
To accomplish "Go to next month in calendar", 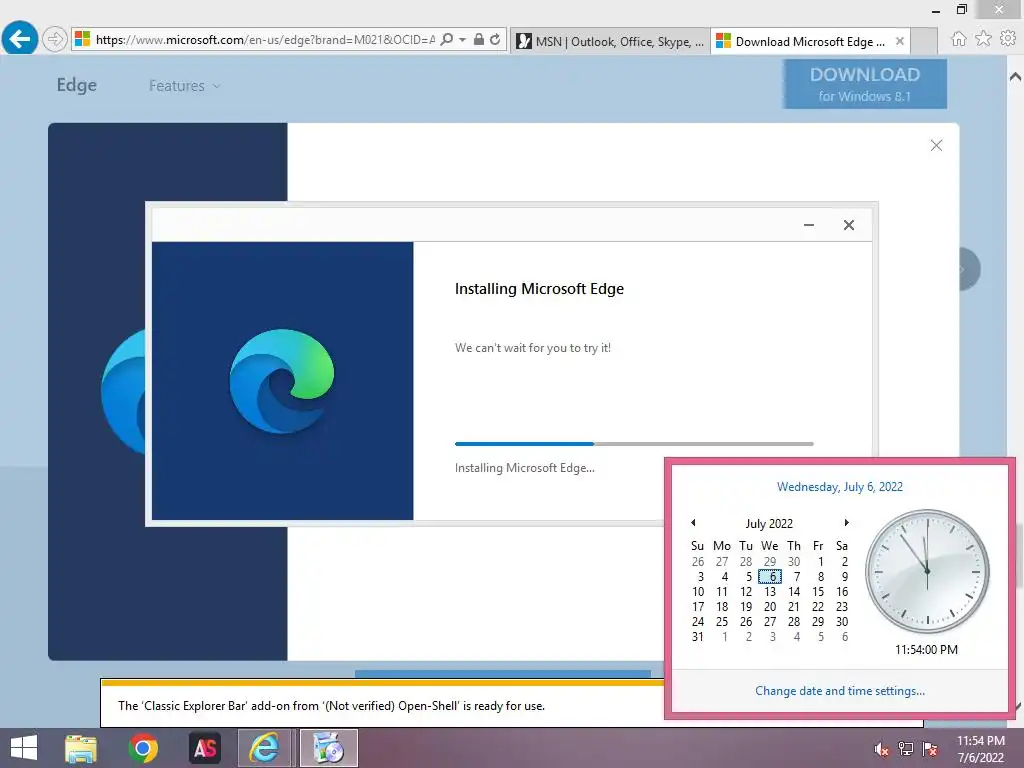I will 846,522.
